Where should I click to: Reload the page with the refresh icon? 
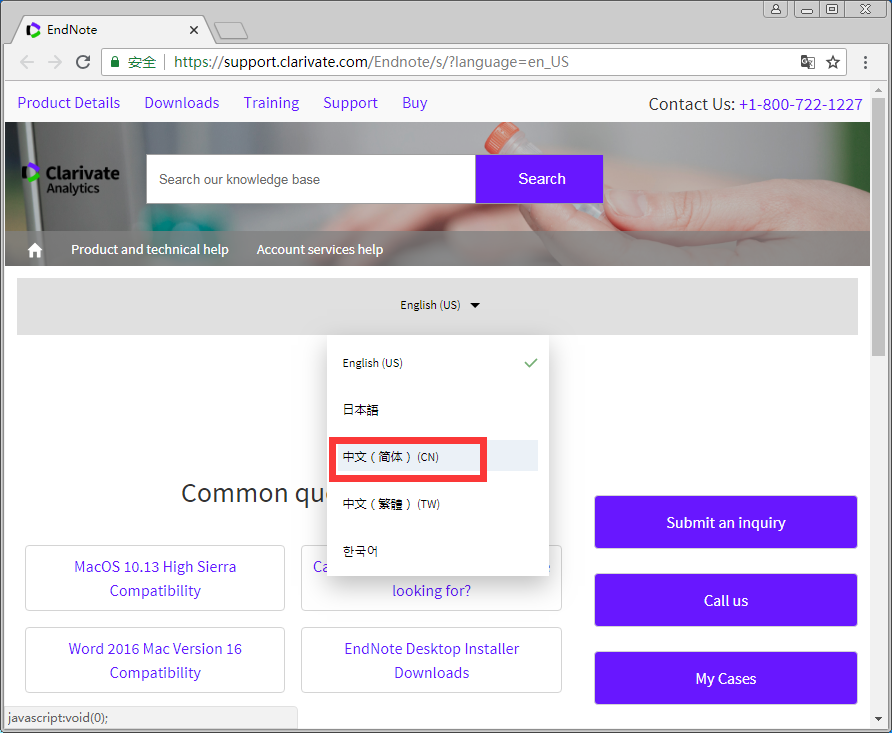click(83, 62)
